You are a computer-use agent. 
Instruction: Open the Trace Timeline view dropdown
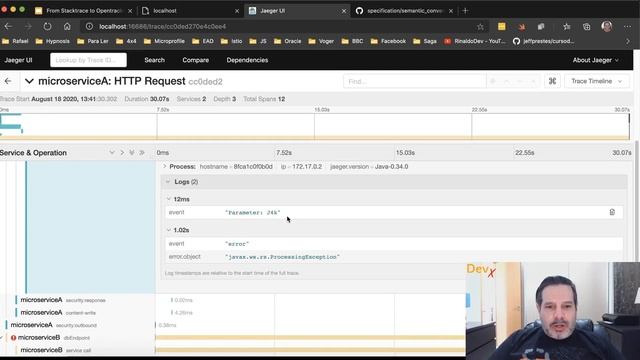click(x=596, y=81)
